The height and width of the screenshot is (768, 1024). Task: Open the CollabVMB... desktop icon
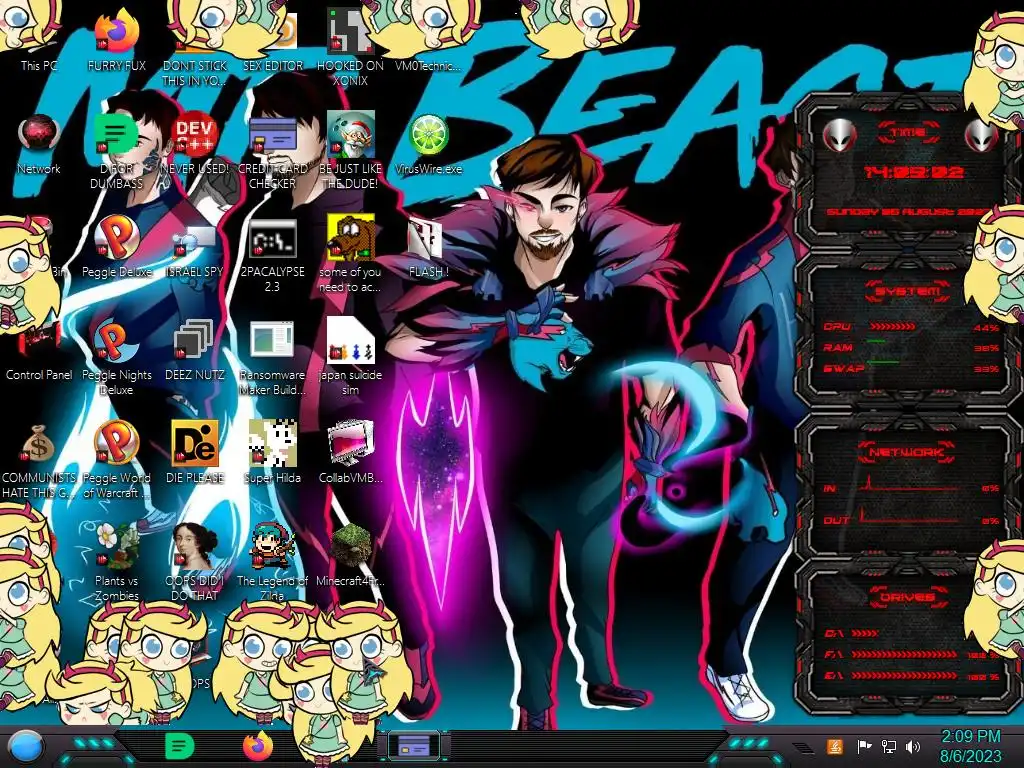coord(350,453)
